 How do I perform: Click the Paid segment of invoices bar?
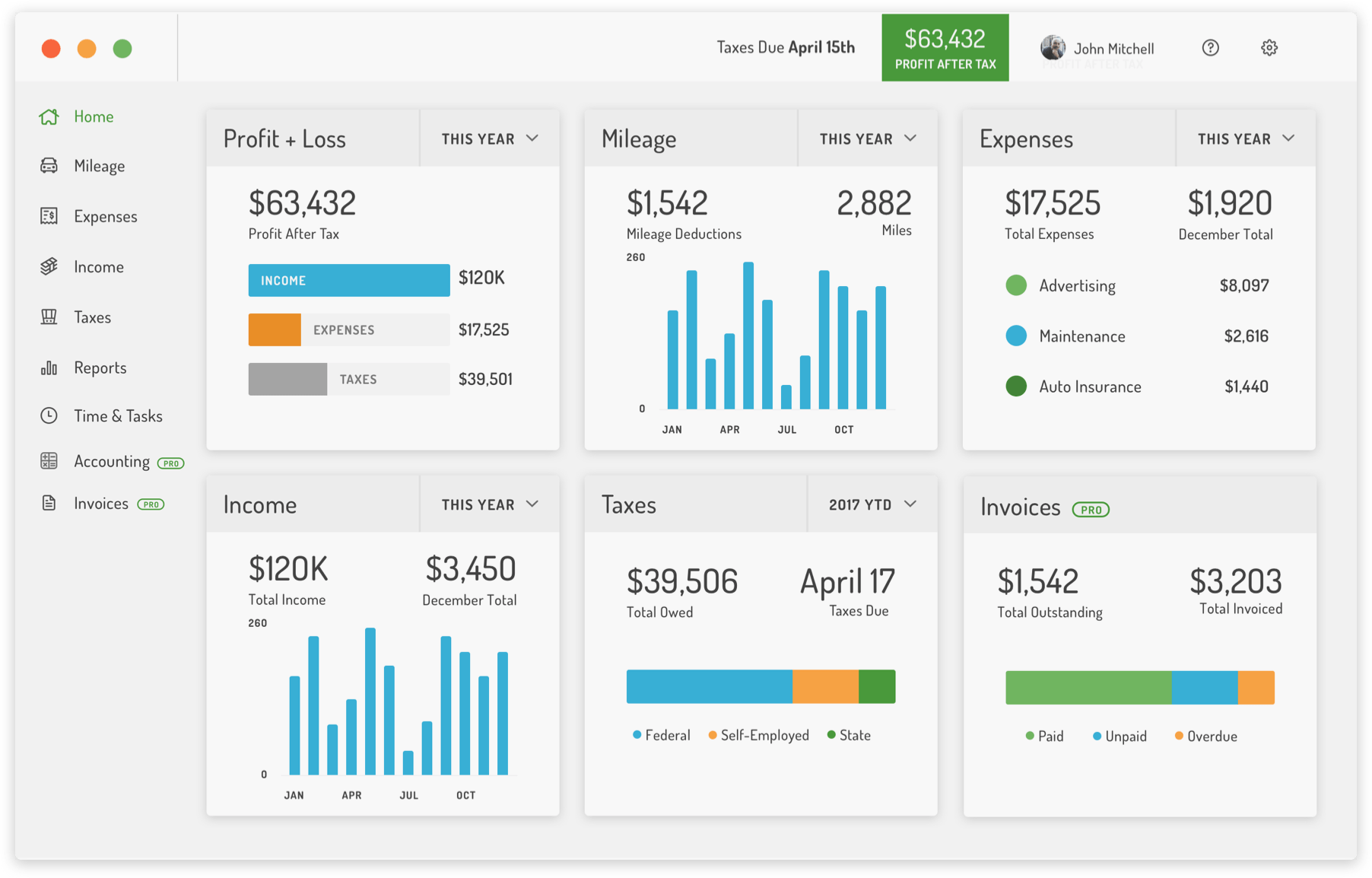click(1088, 686)
